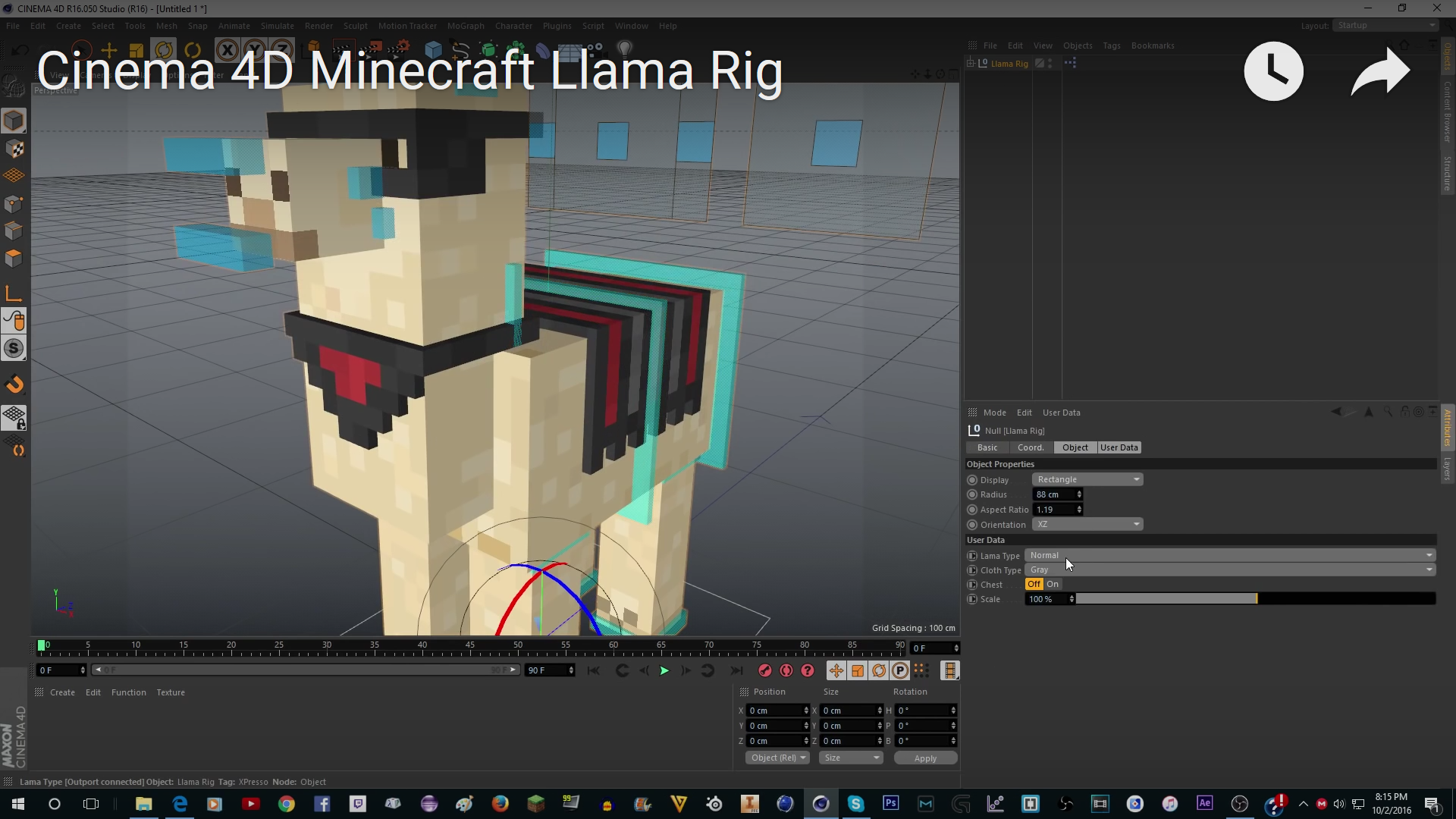
Task: Click the Autokeying button
Action: click(x=786, y=670)
